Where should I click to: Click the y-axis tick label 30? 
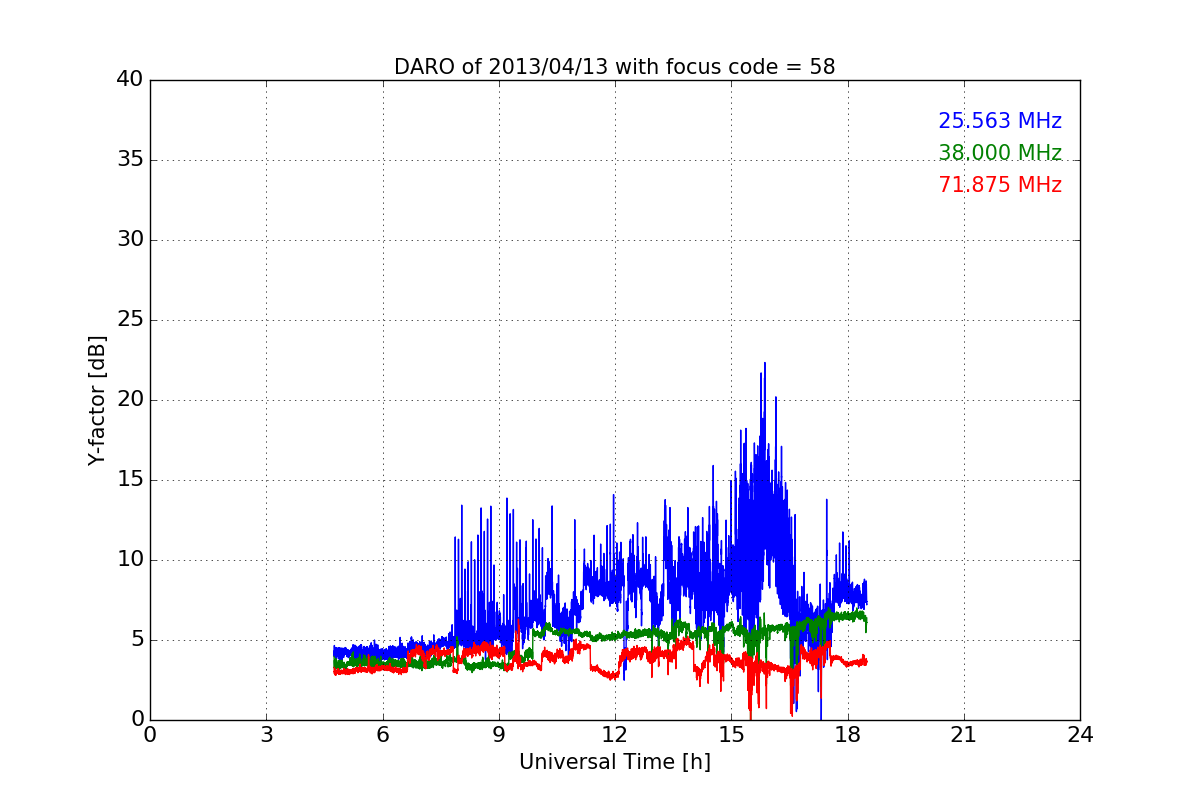tap(130, 240)
